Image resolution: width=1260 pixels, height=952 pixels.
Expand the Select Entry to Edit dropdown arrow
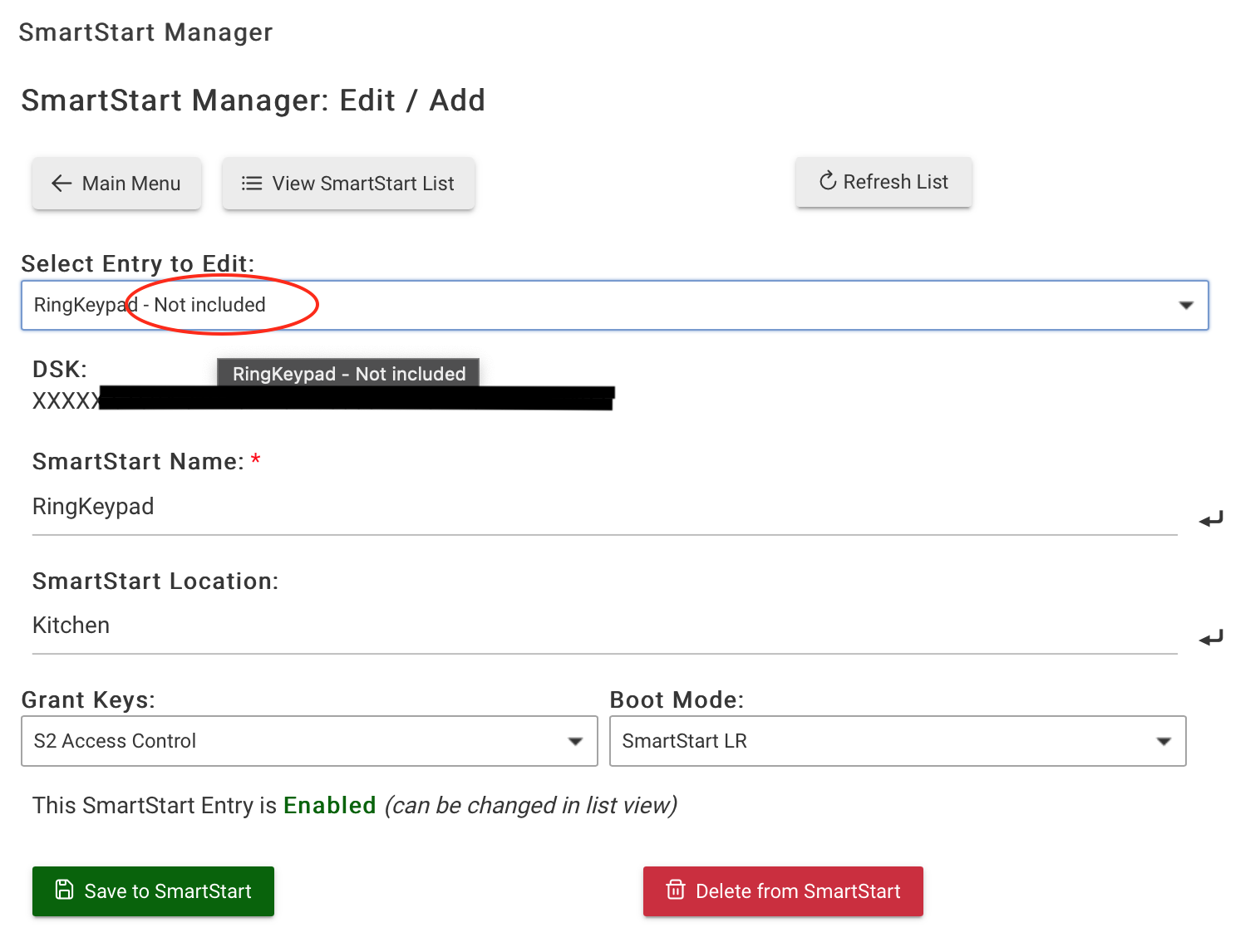click(x=1186, y=306)
